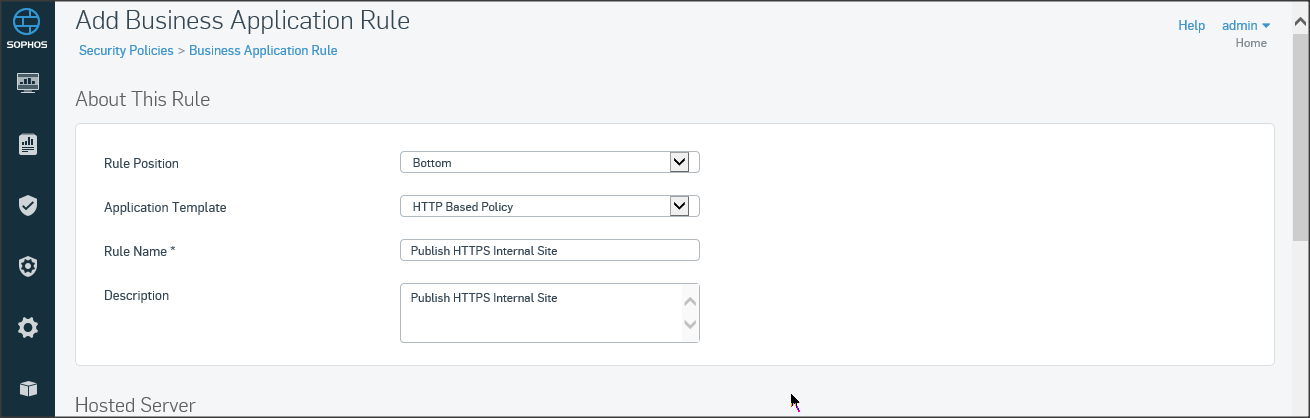Open the cube objects sidebar icon

point(28,388)
